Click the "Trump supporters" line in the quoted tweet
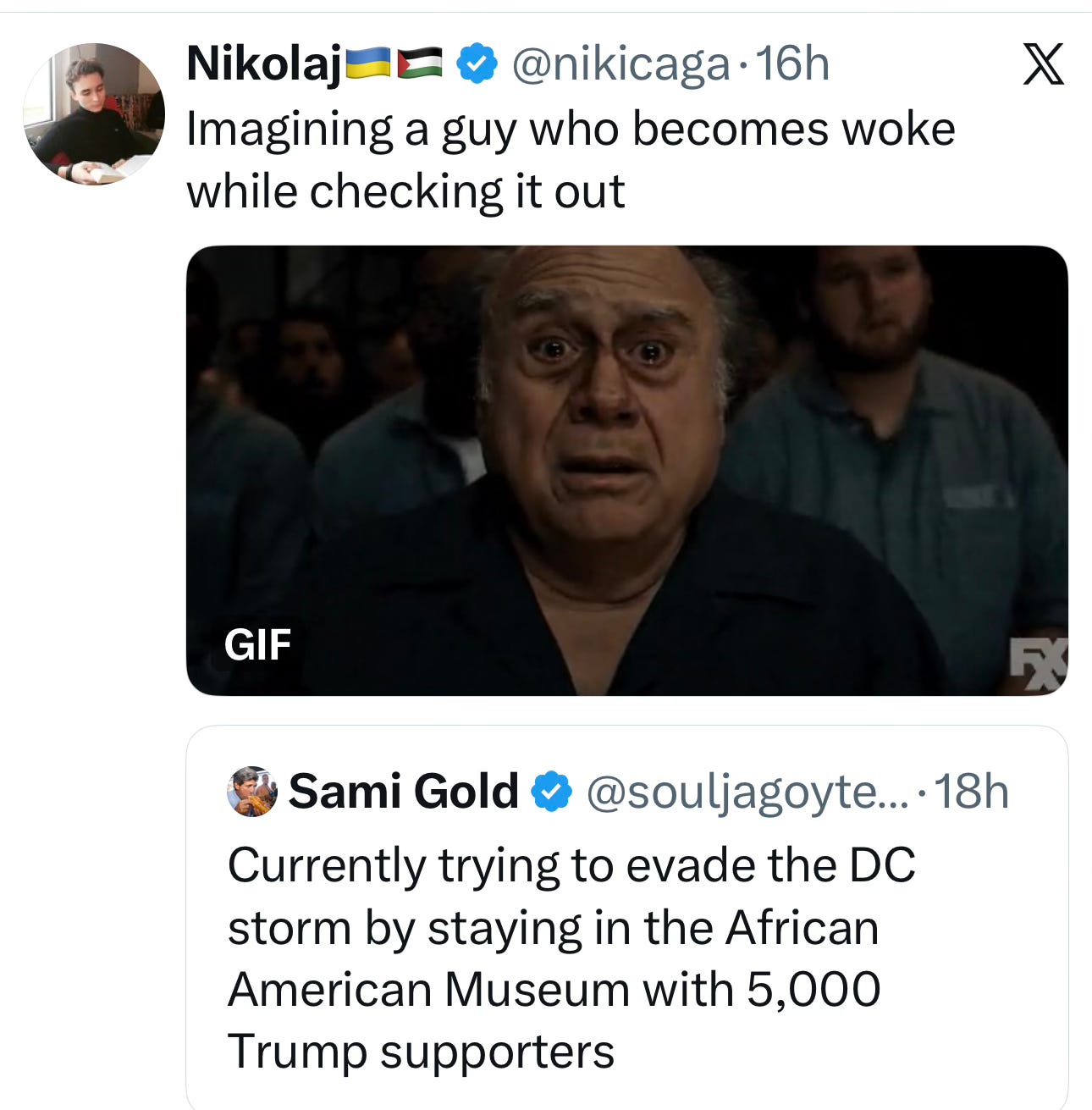 tap(421, 1052)
